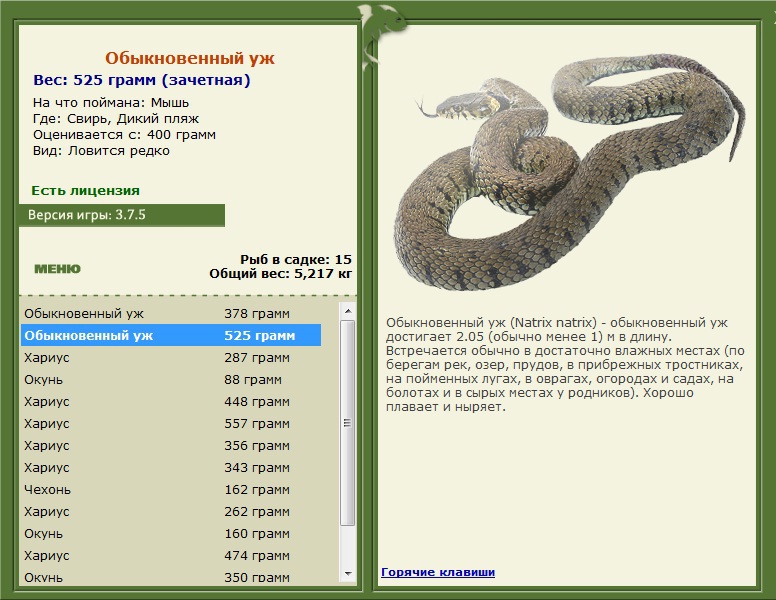Select Окунь 350 грамм row
This screenshot has width=776, height=600.
pos(171,577)
